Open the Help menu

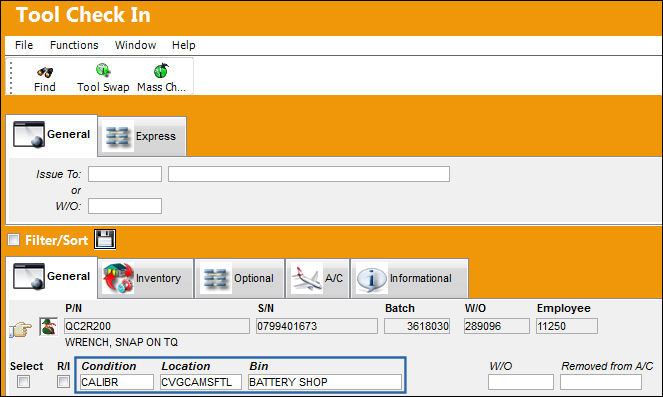tap(184, 45)
